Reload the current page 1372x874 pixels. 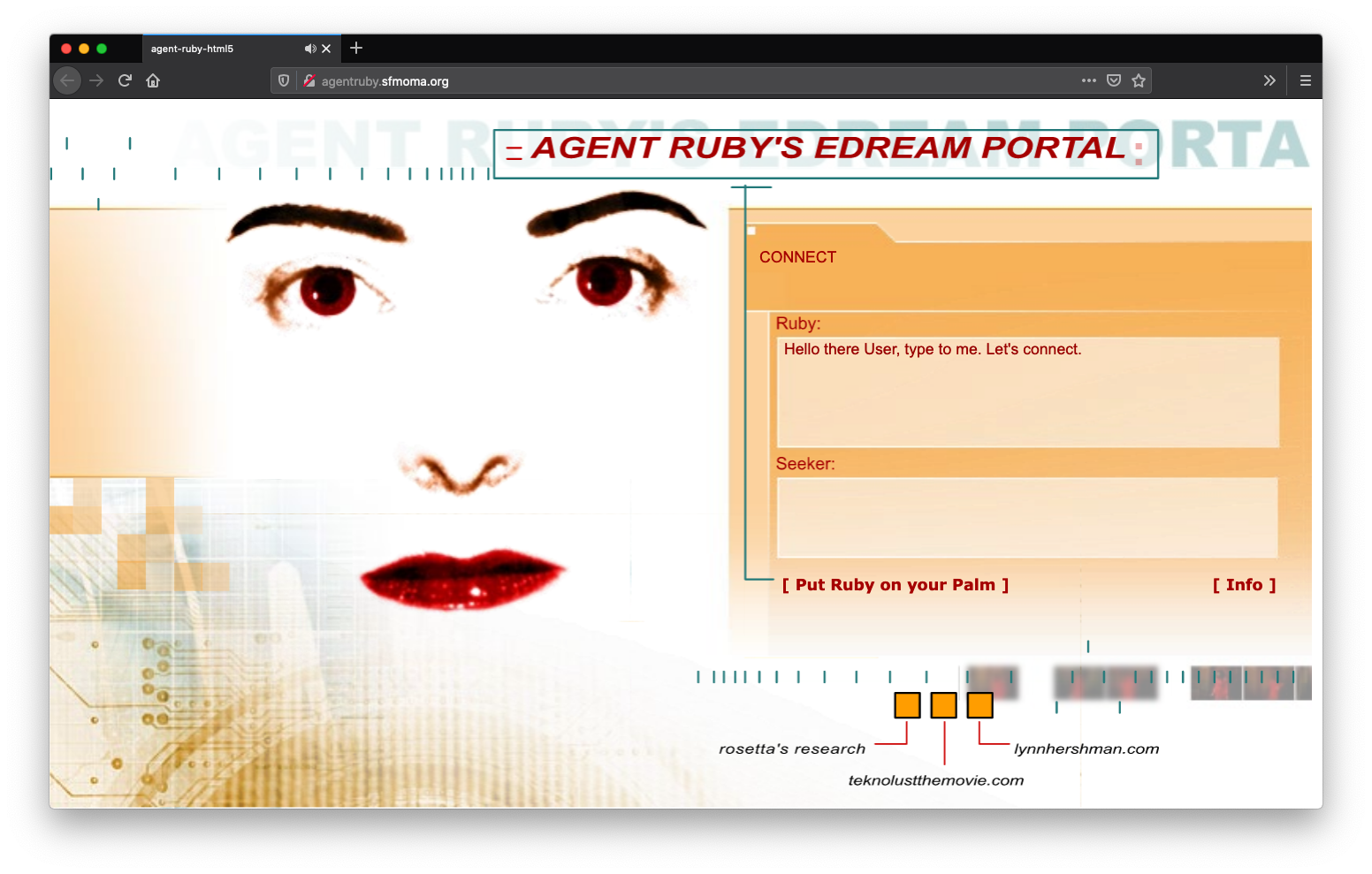coord(125,80)
